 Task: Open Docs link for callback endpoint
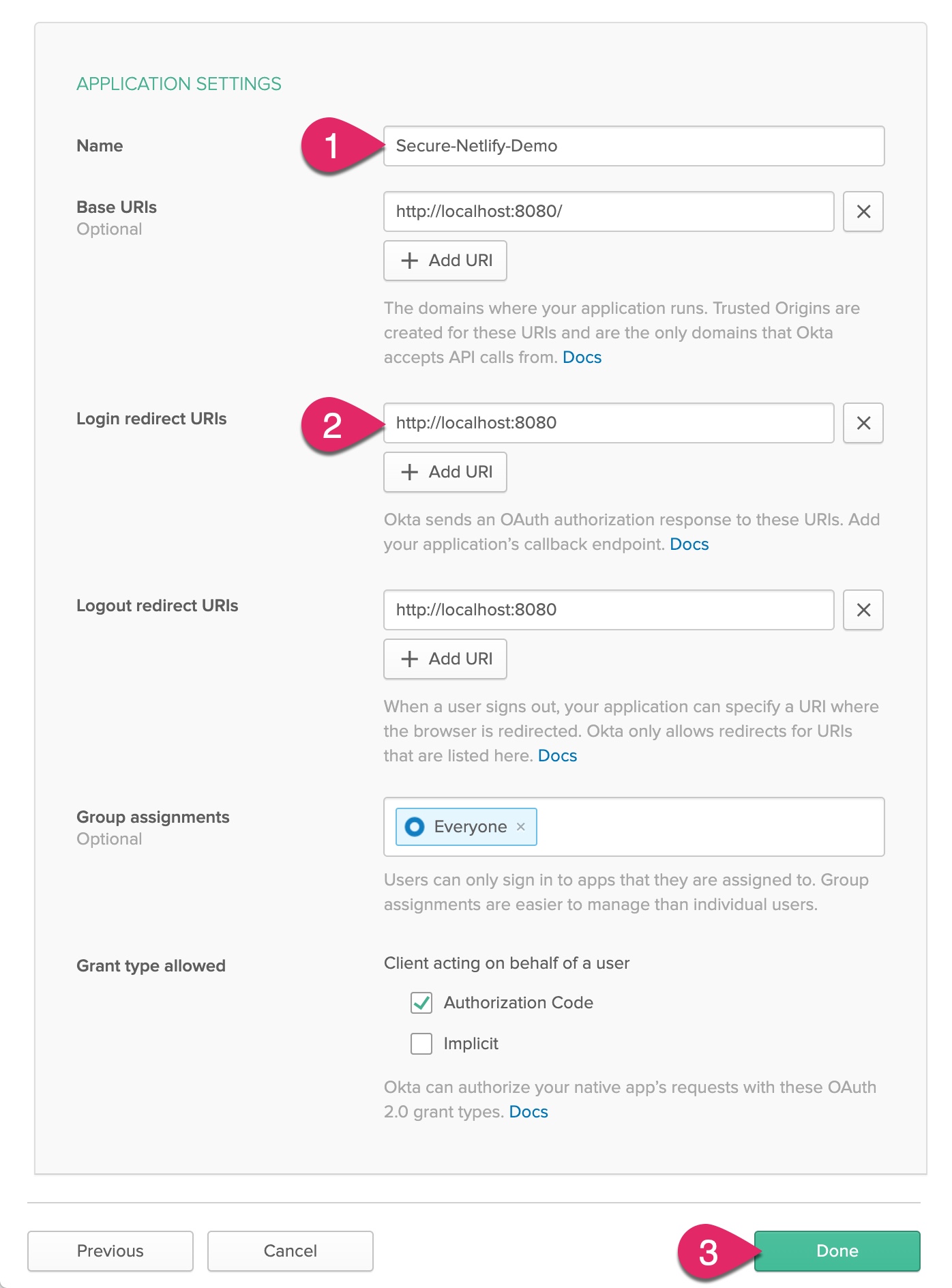(689, 544)
